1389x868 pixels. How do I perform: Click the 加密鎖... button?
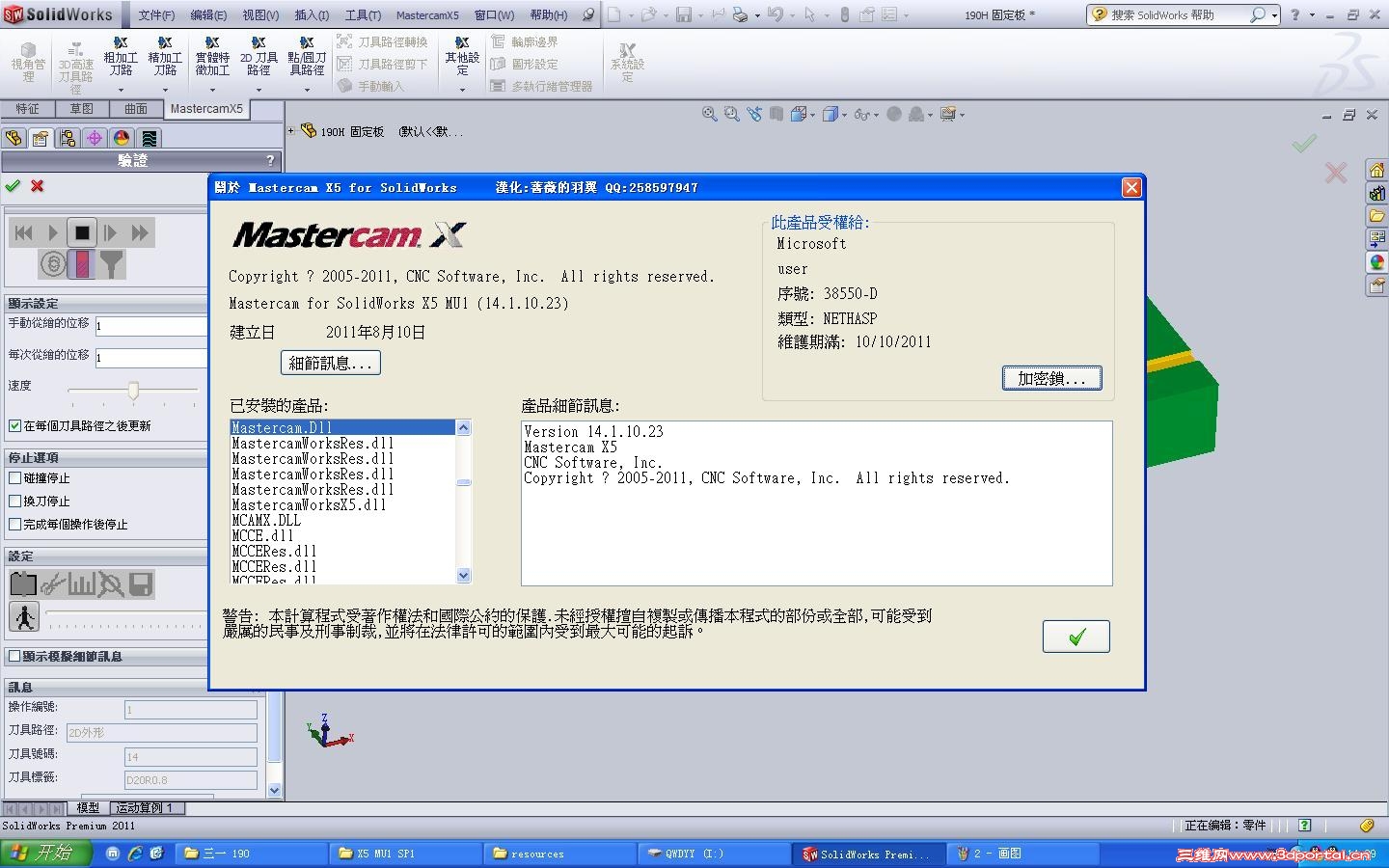1051,378
